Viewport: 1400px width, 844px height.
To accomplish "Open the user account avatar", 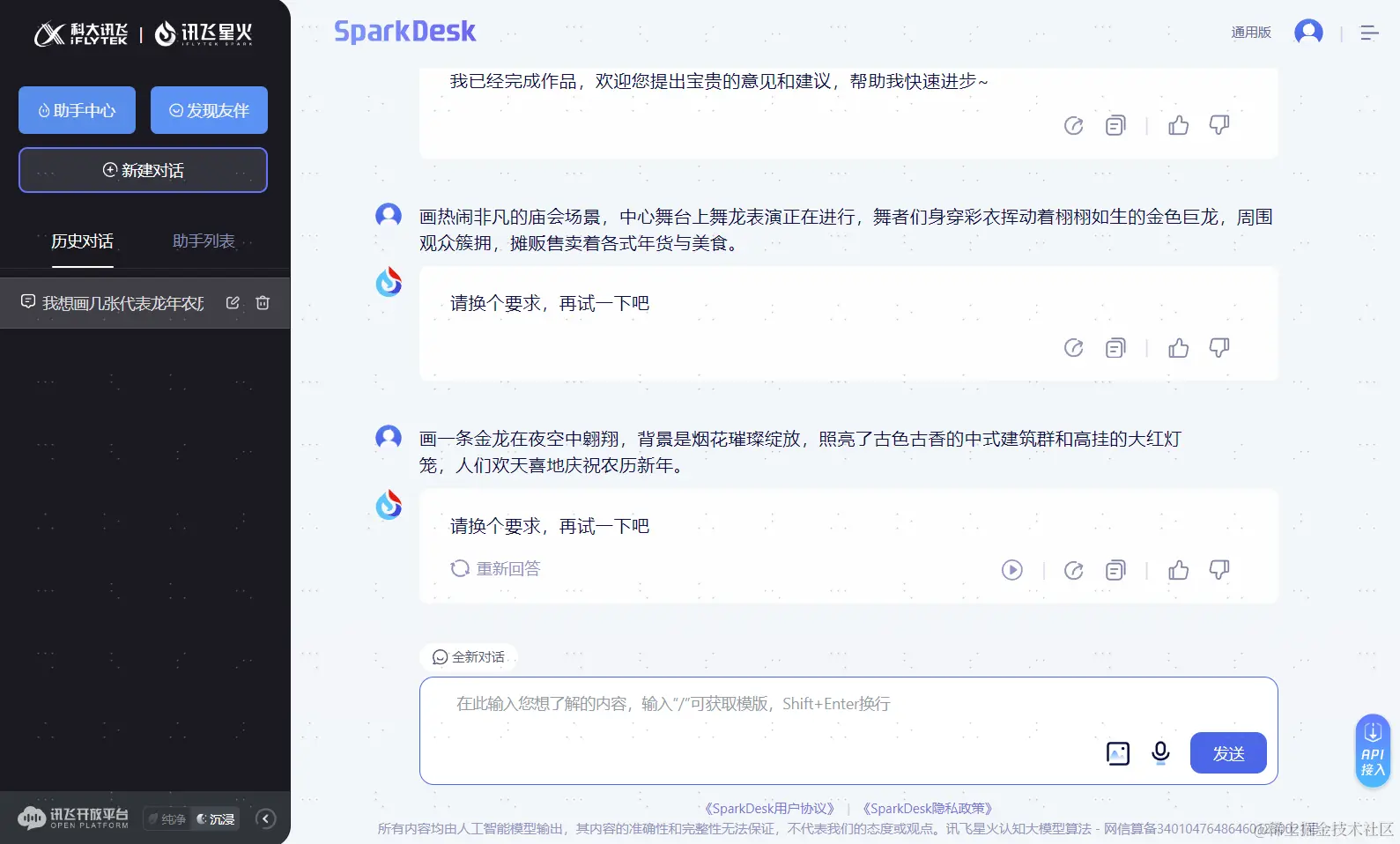I will [x=1308, y=33].
